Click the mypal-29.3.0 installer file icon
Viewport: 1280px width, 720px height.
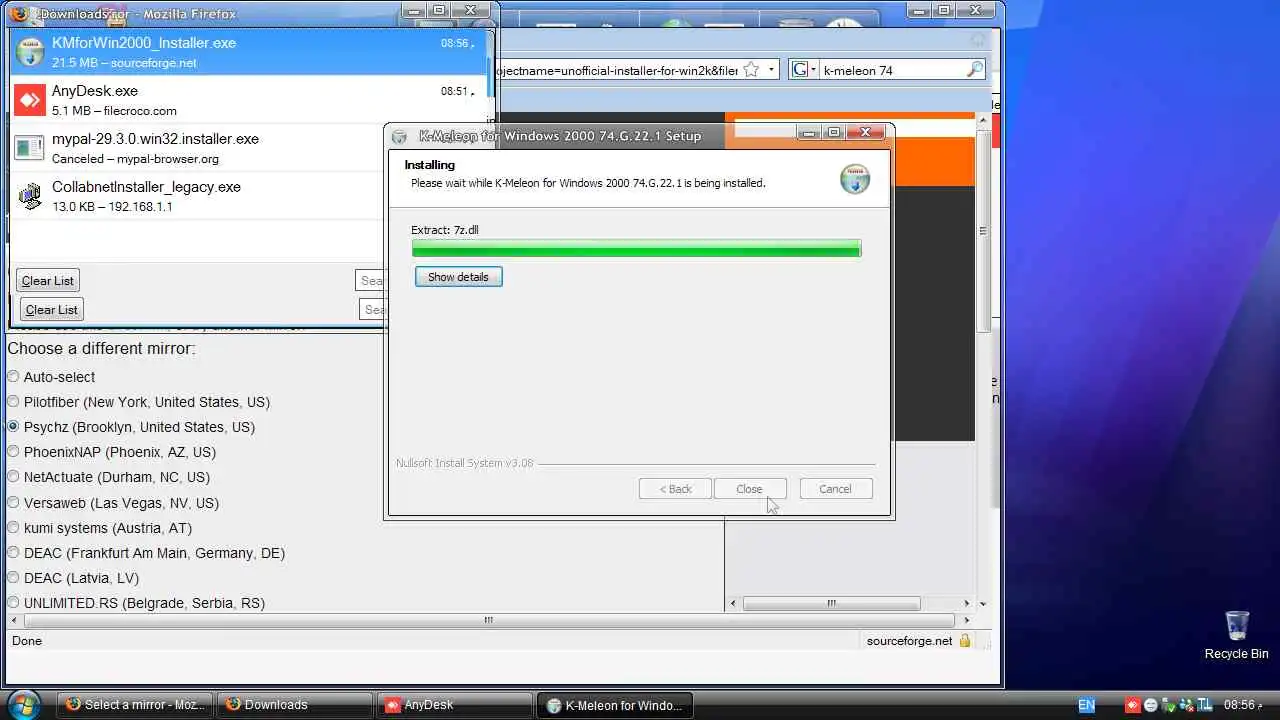[x=30, y=148]
